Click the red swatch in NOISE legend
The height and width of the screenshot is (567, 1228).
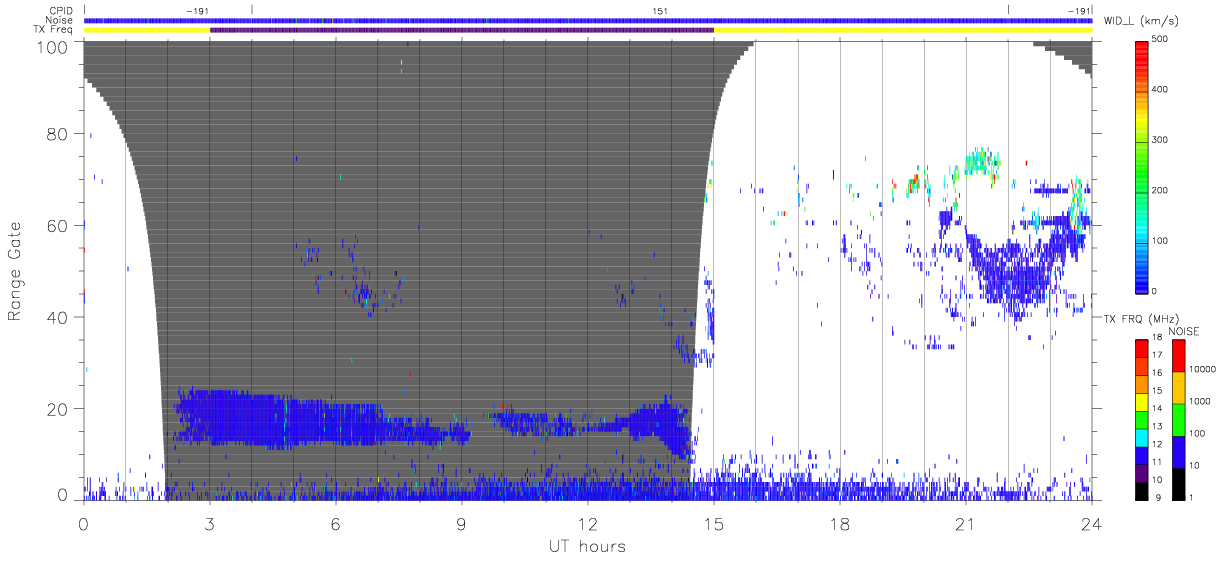(1178, 356)
